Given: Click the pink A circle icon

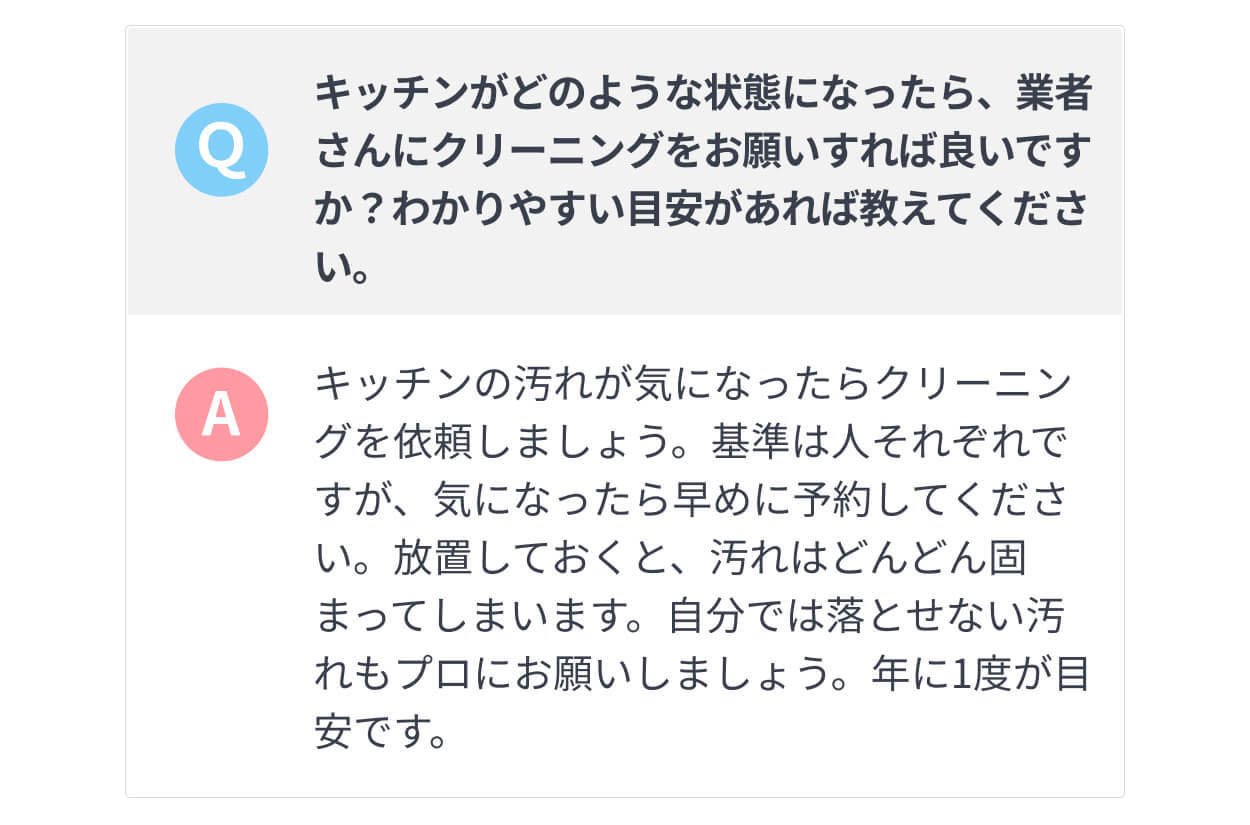Looking at the screenshot, I should (221, 414).
